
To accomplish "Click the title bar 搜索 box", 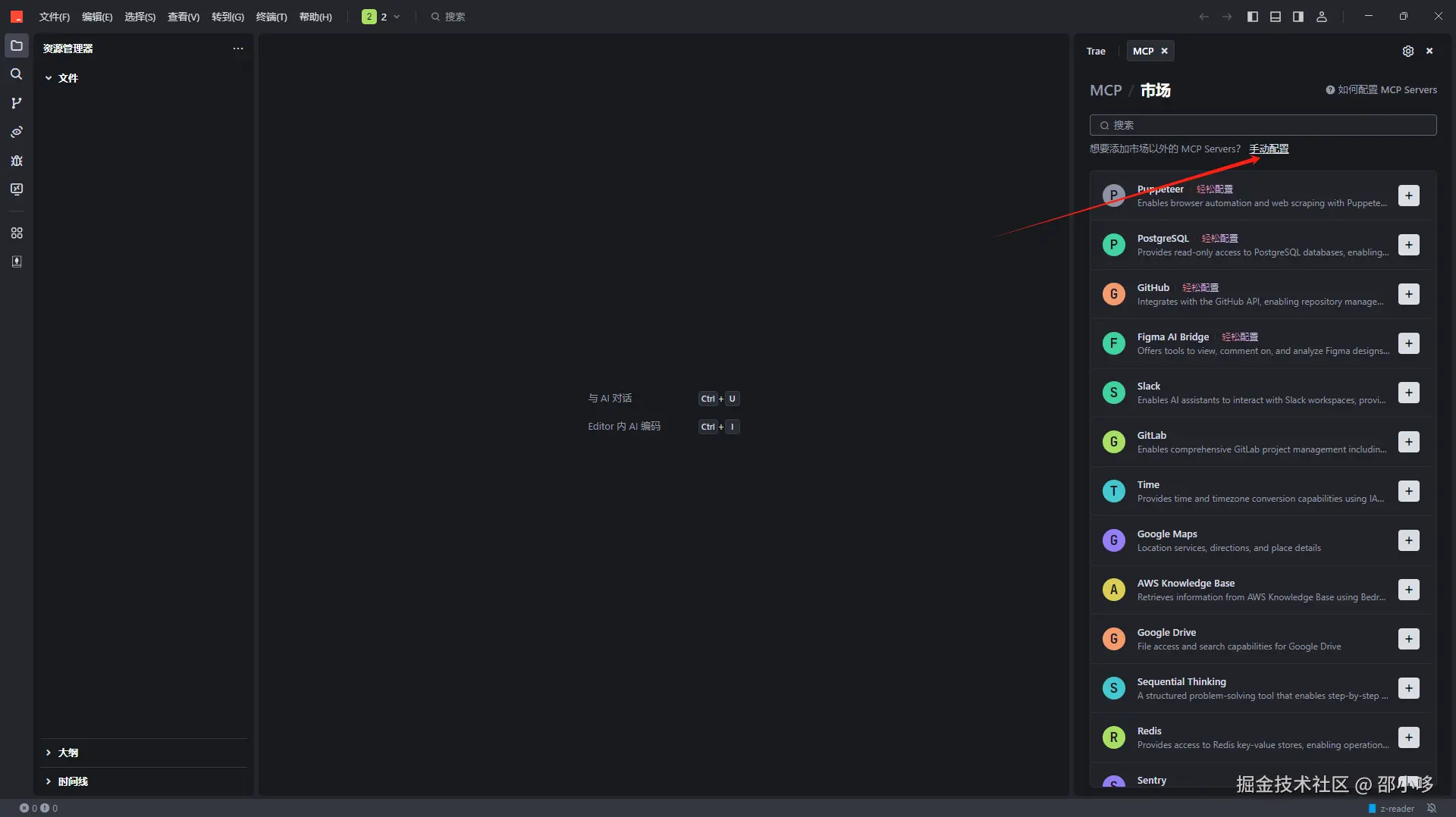I will click(x=447, y=17).
